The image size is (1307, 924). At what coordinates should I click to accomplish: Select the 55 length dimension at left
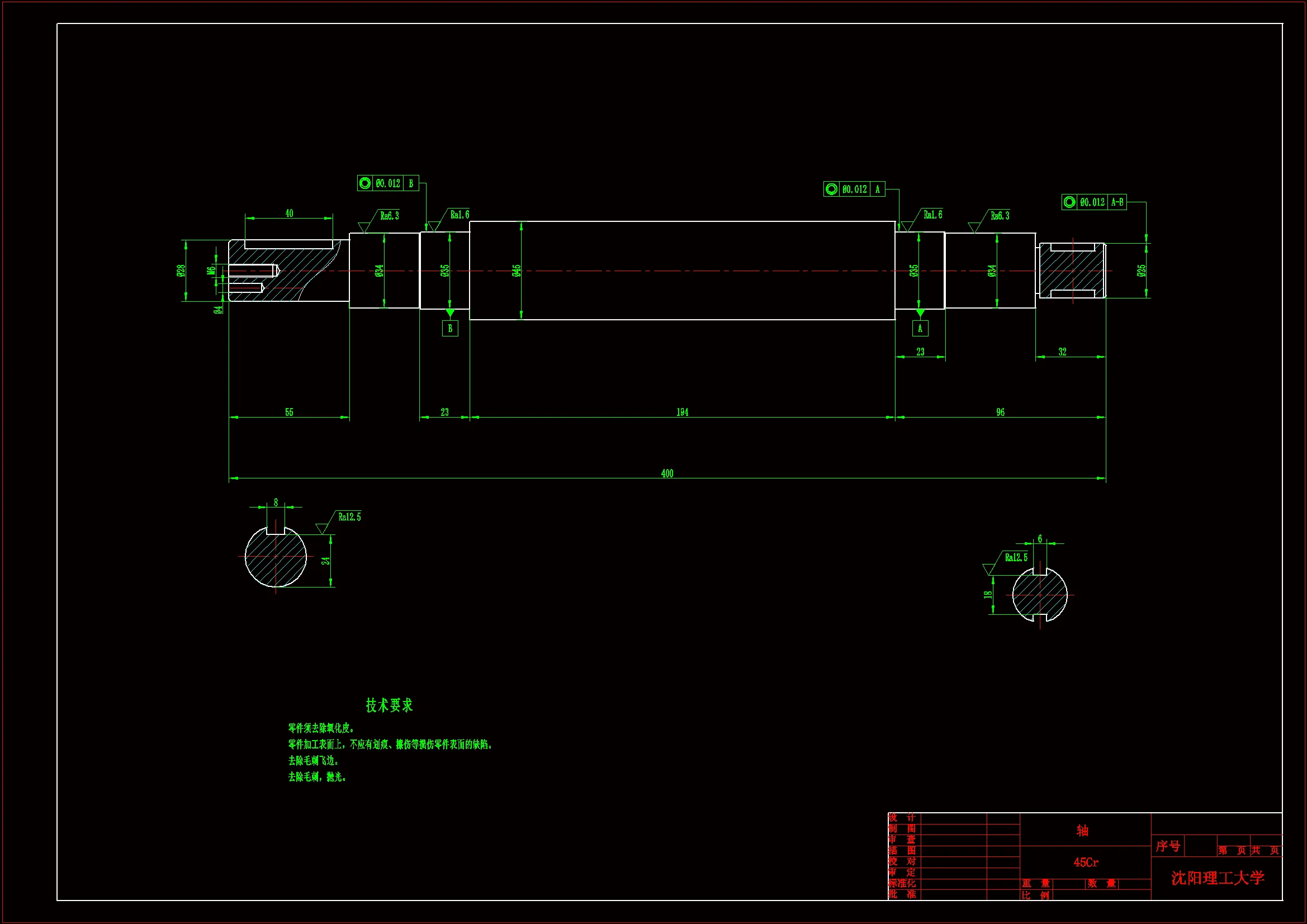pos(289,412)
